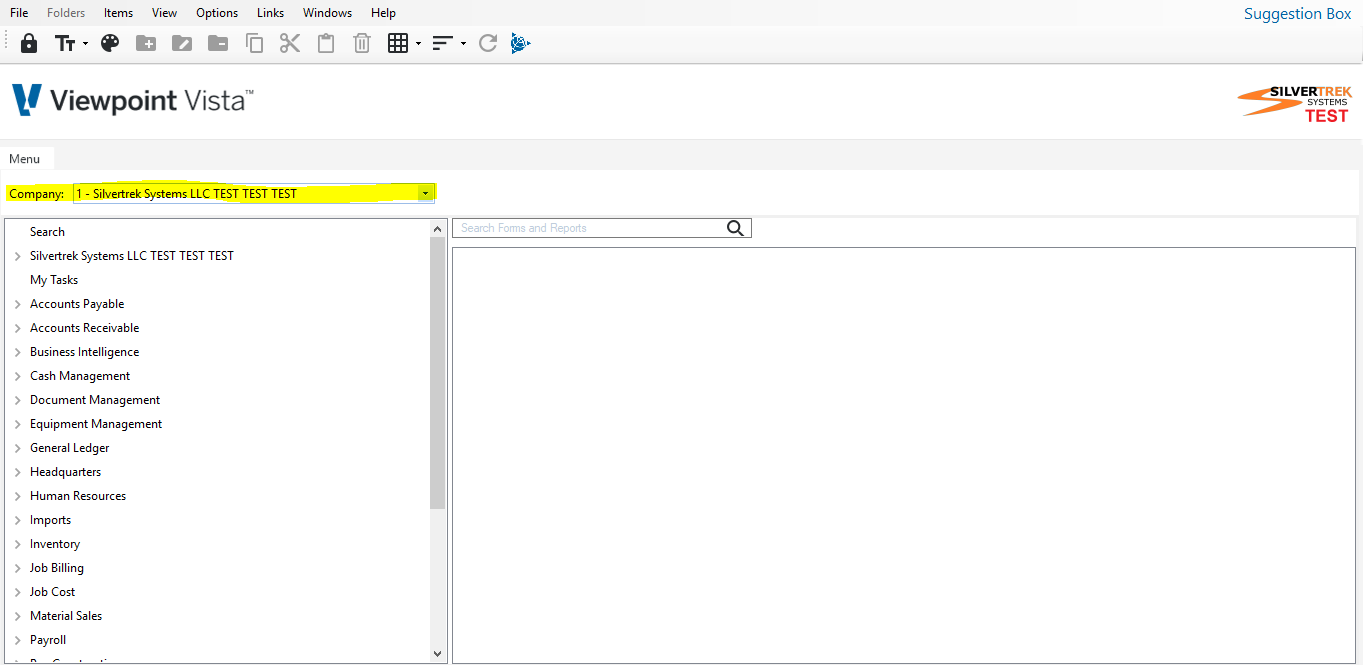1363x665 pixels.
Task: Expand the Business Intelligence node
Action: coord(18,352)
